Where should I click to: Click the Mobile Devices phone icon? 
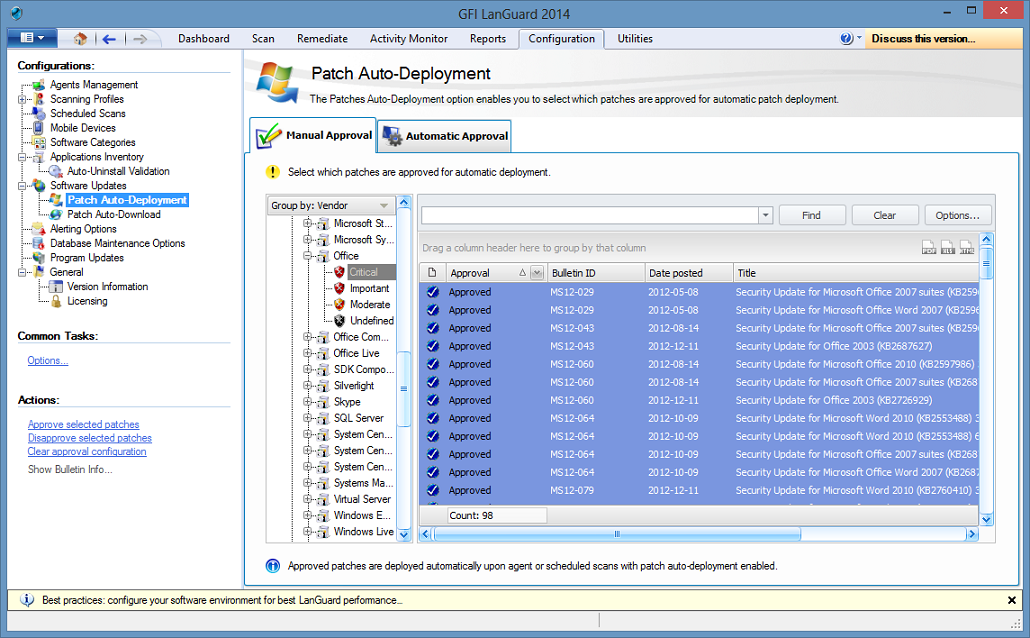(x=39, y=128)
